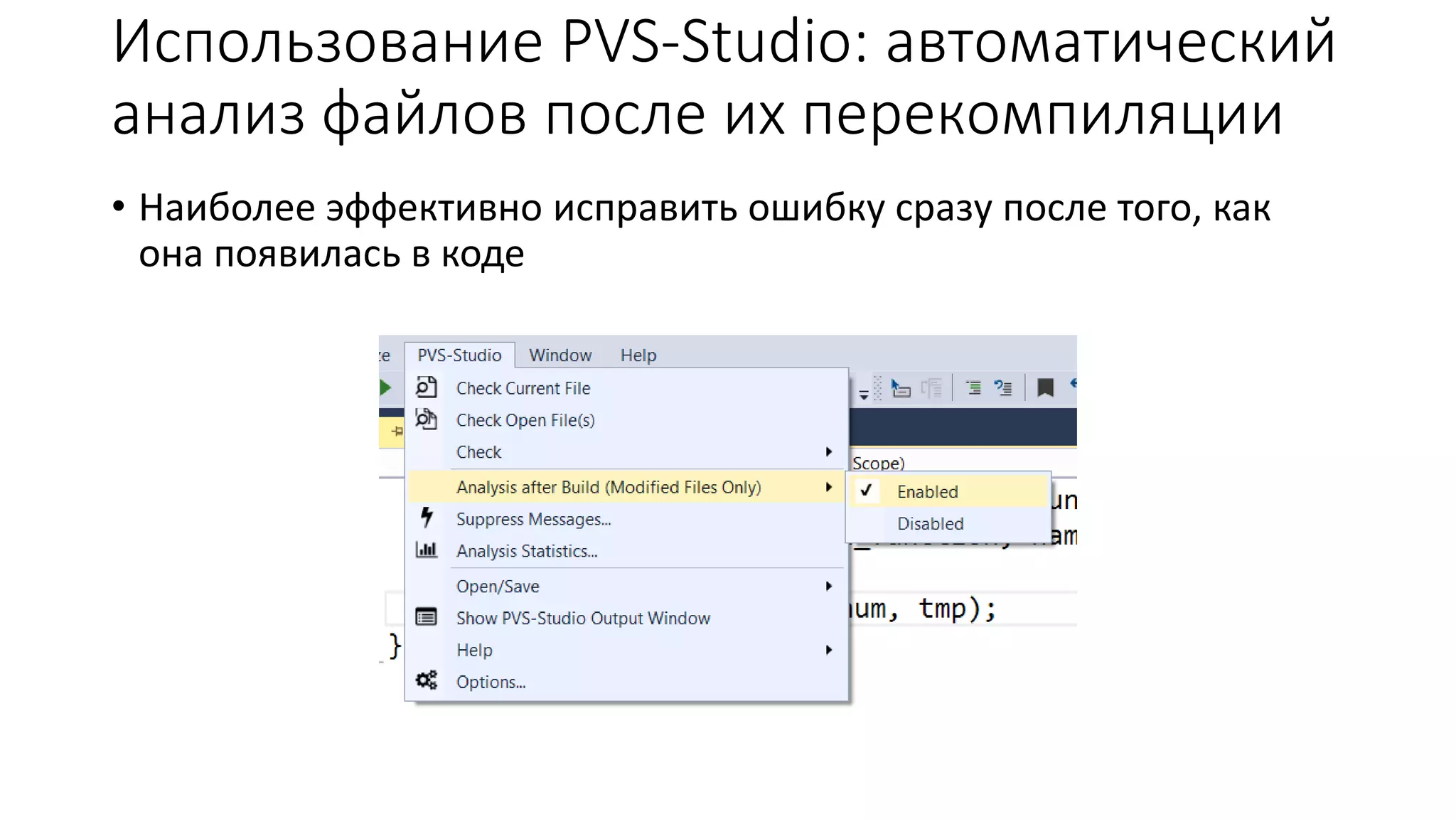Click the indent lines toolbar icon
Image resolution: width=1456 pixels, height=819 pixels.
pos(973,387)
